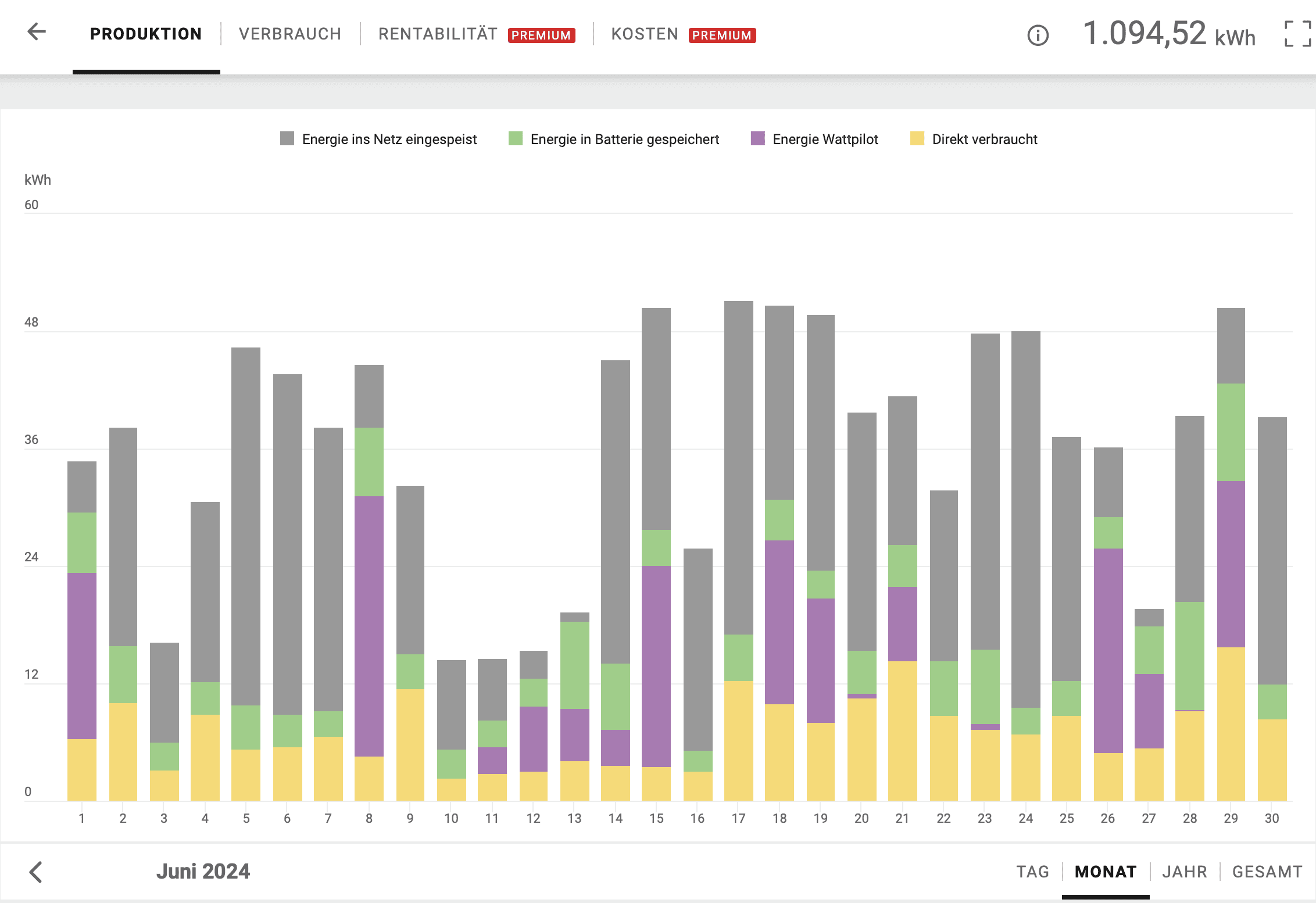Click 'Energie Wattpilot' legend label
This screenshot has width=1316, height=903.
click(x=825, y=139)
